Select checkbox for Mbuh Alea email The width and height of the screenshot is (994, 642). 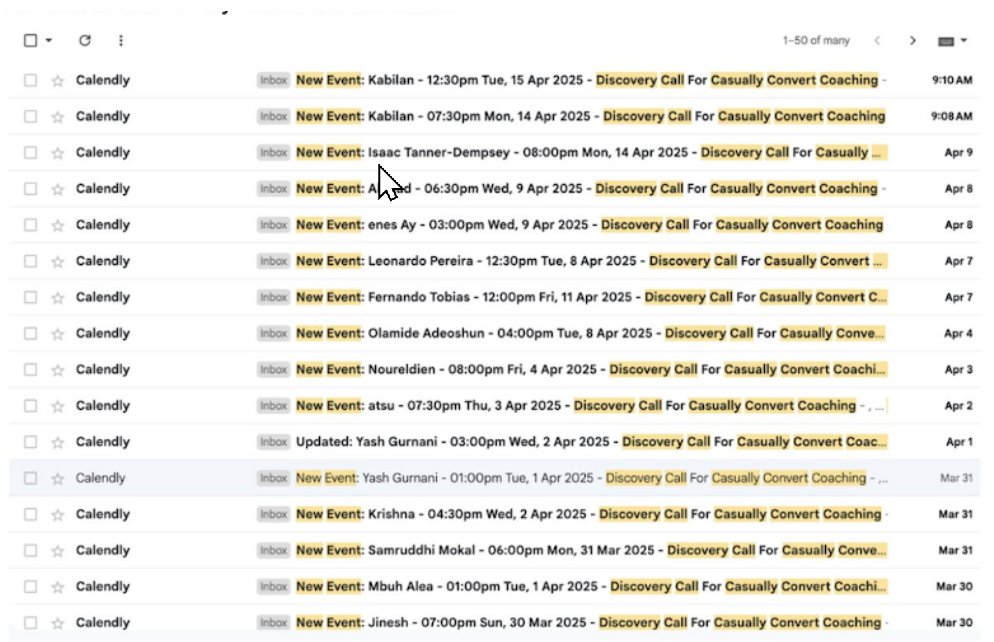pos(30,586)
